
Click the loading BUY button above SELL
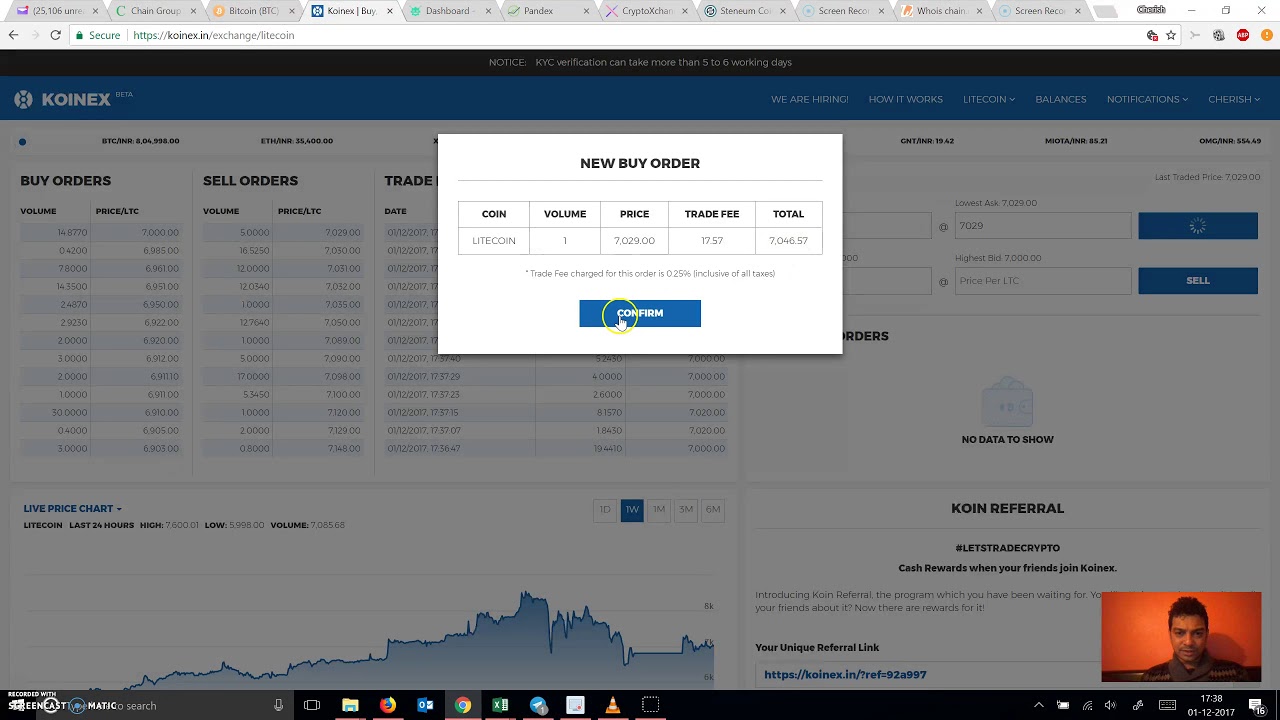pos(1198,226)
